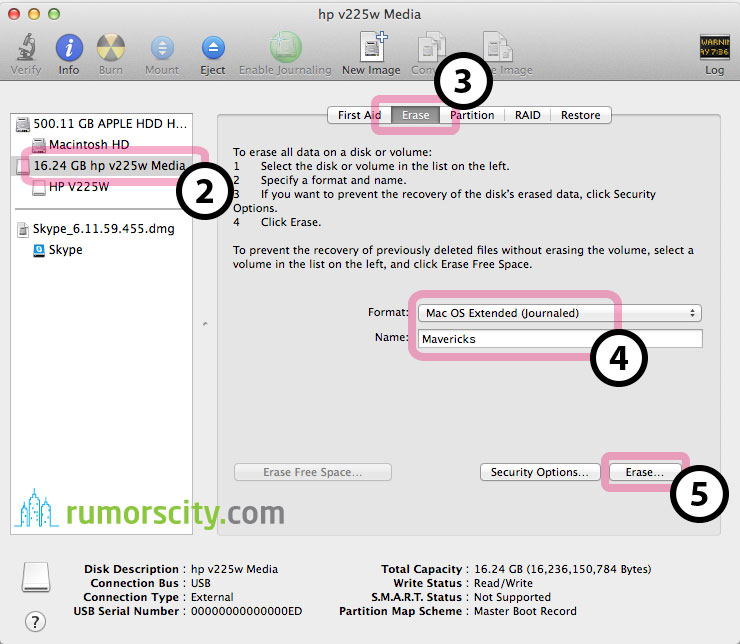The image size is (740, 644).
Task: Select the 500.11 GB APPLE HDD disk
Action: 101,124
